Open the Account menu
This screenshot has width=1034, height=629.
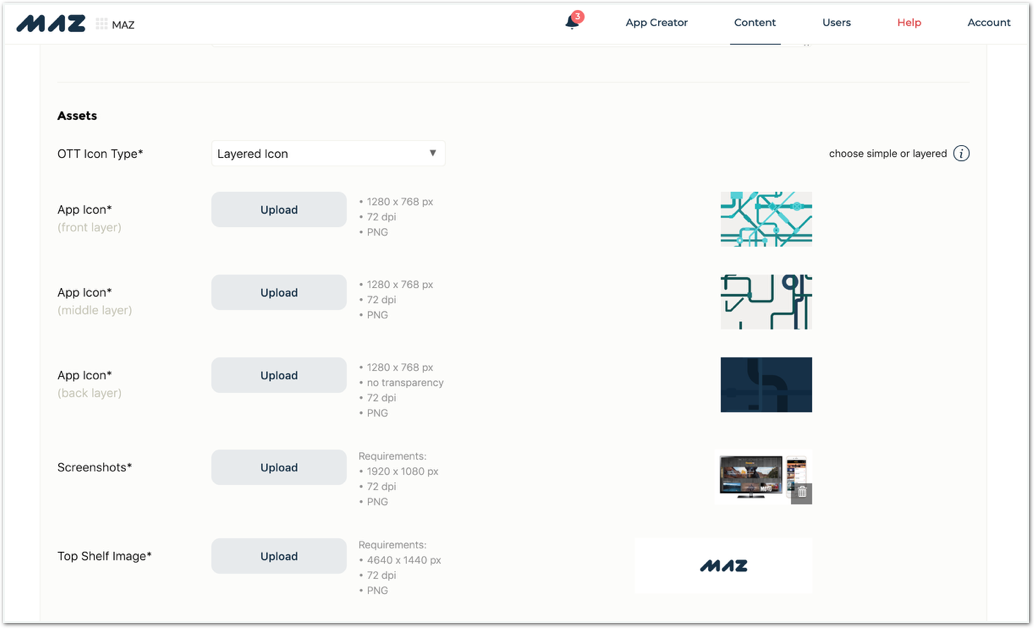988,22
